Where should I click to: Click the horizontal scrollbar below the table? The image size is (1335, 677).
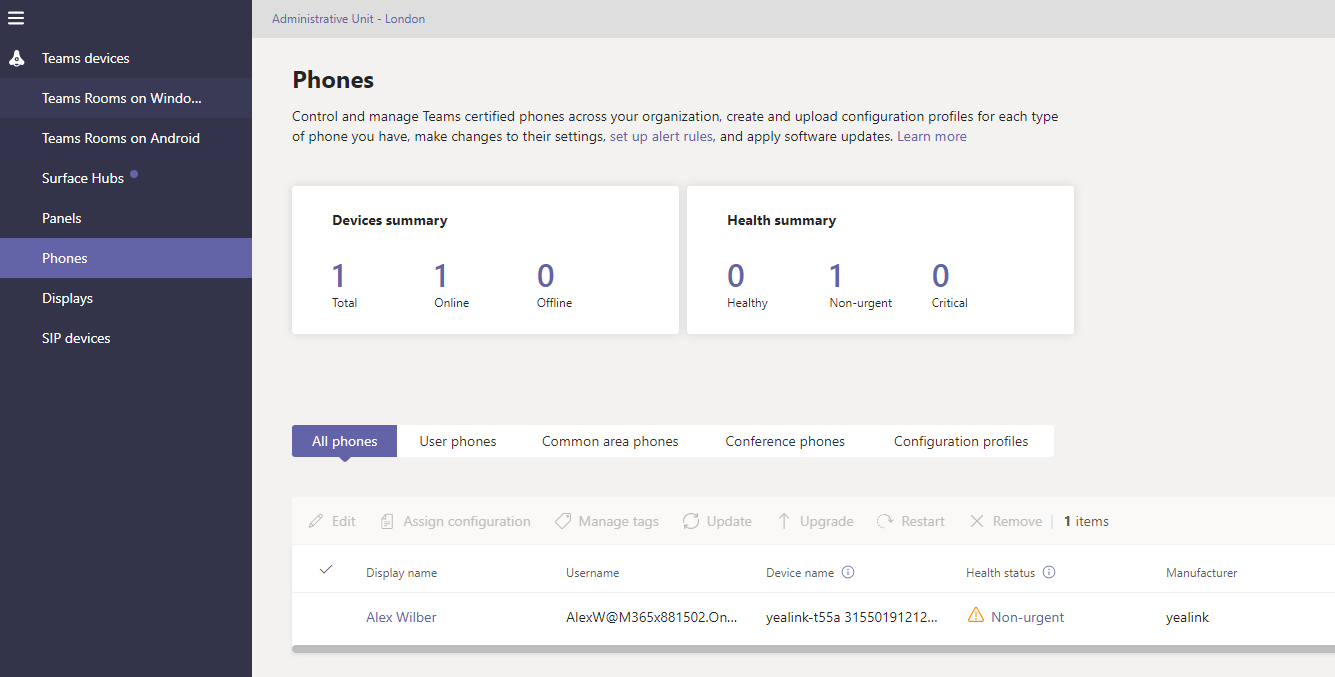800,649
